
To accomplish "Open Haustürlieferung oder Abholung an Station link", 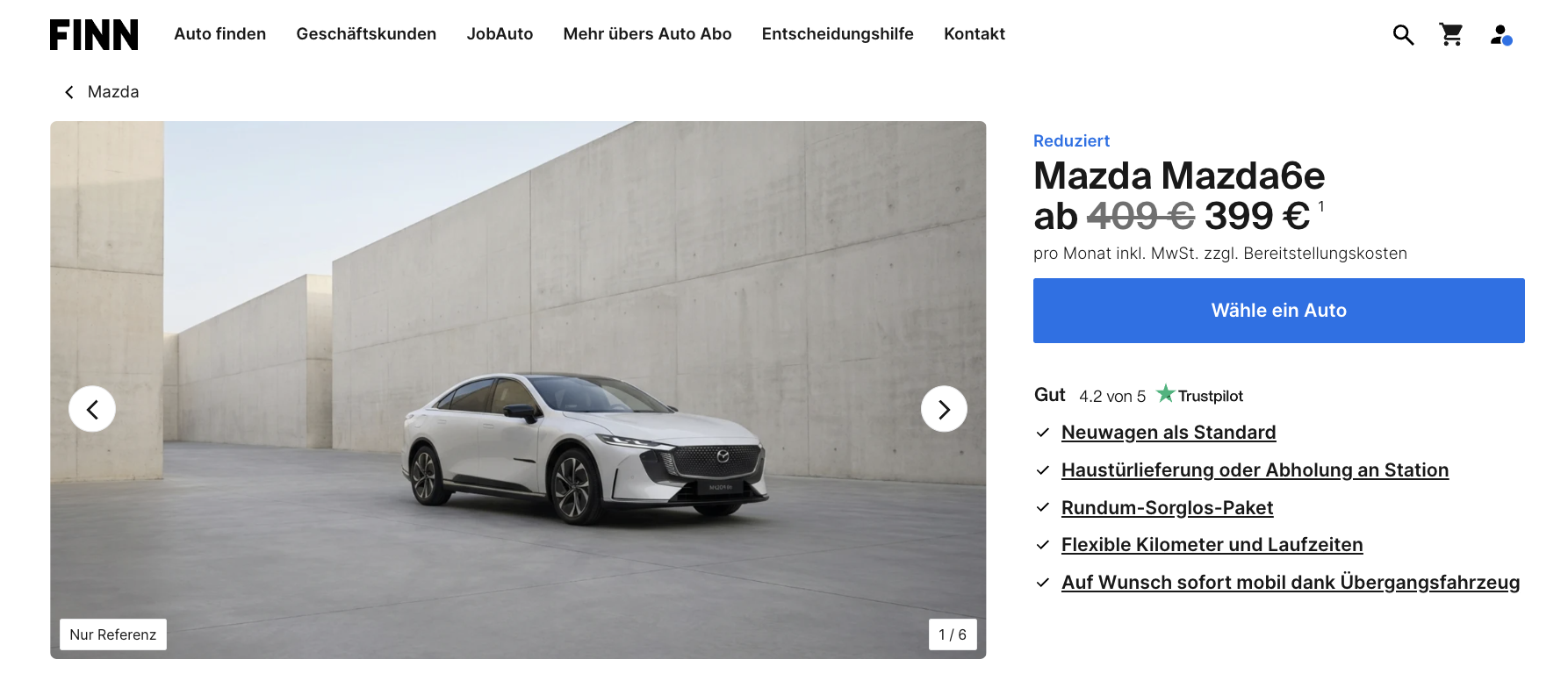I will 1255,470.
